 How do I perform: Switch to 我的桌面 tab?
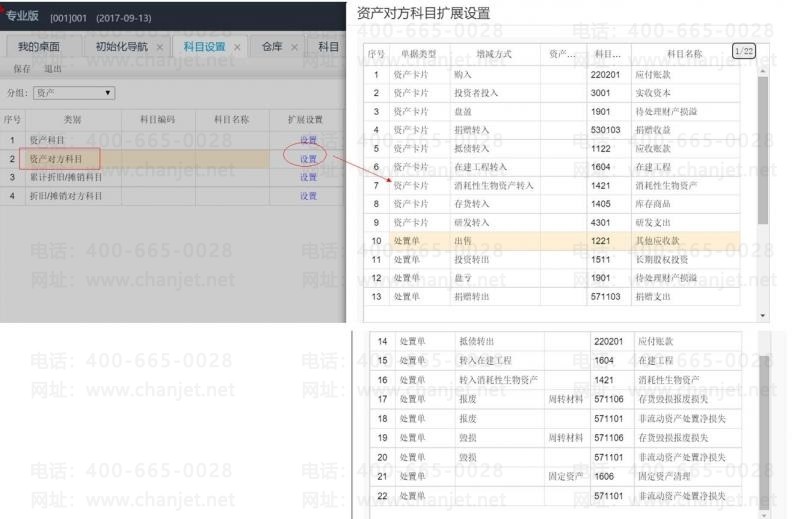[39, 46]
